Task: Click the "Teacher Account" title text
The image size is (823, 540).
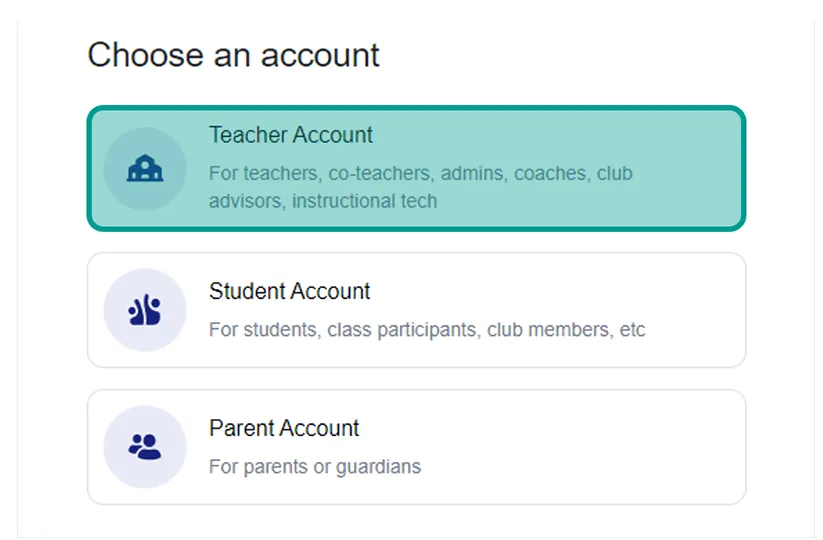Action: pyautogui.click(x=291, y=135)
